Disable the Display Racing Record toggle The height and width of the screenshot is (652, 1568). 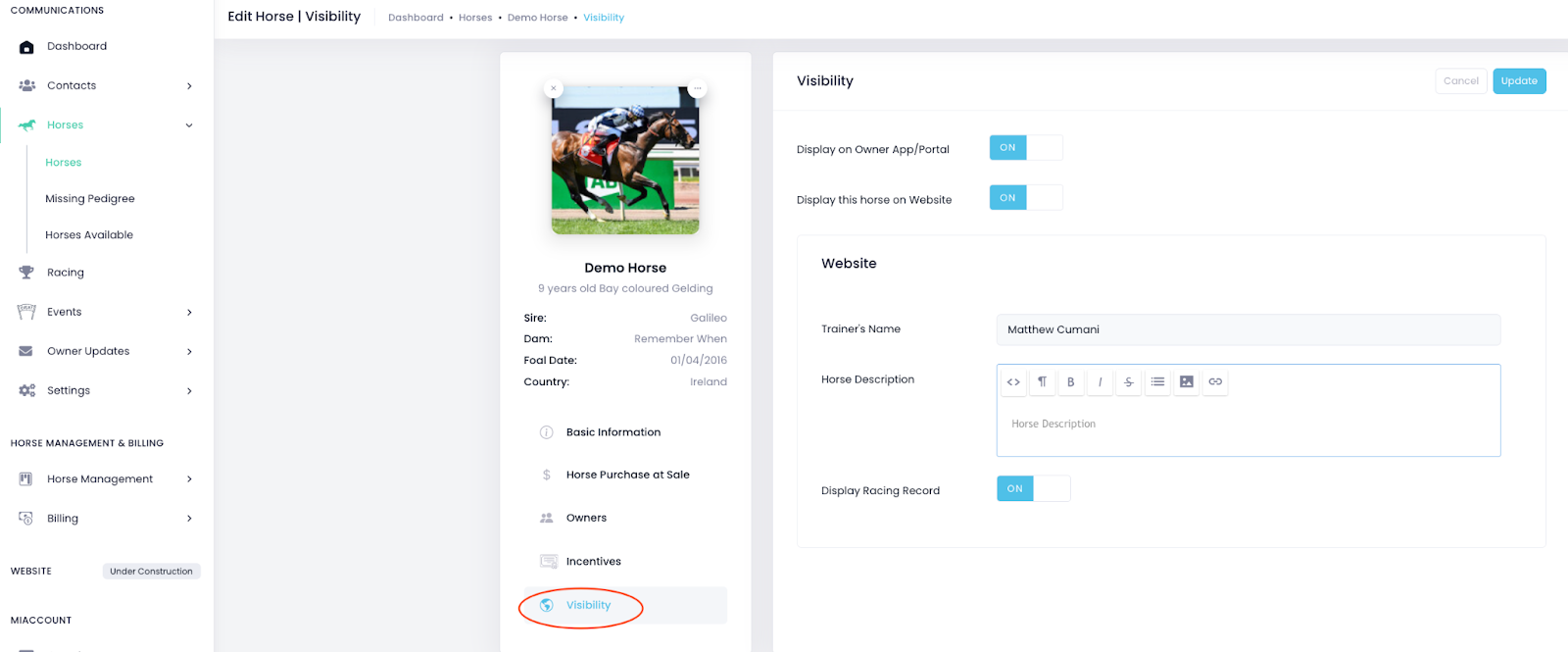[x=1033, y=488]
